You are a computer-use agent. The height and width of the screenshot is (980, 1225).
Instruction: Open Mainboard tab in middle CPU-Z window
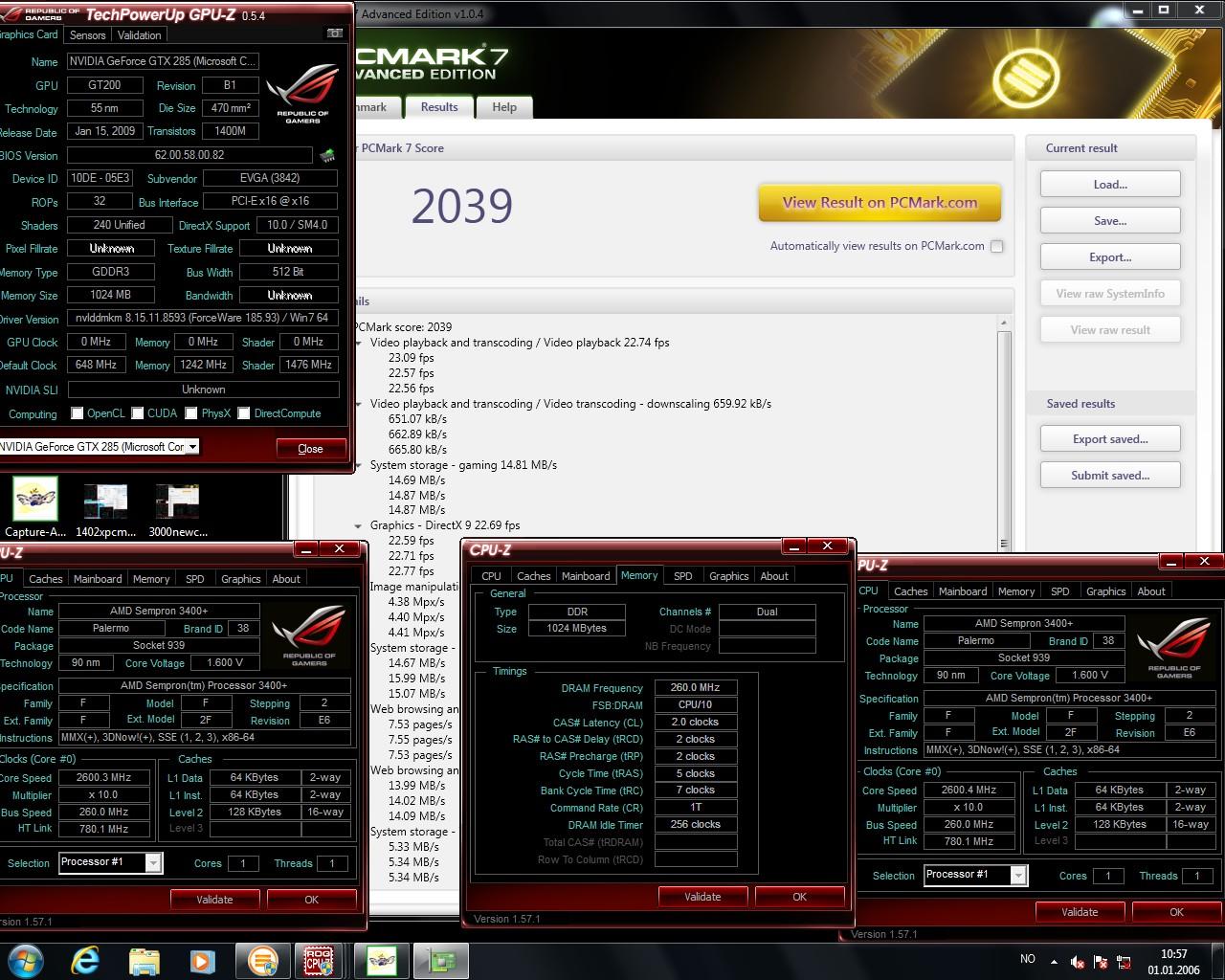586,576
